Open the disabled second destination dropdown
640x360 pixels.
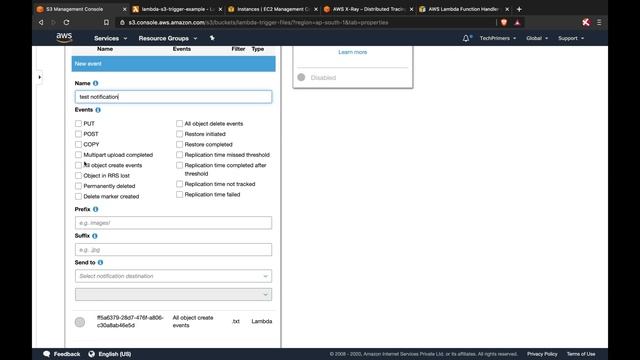pyautogui.click(x=173, y=294)
